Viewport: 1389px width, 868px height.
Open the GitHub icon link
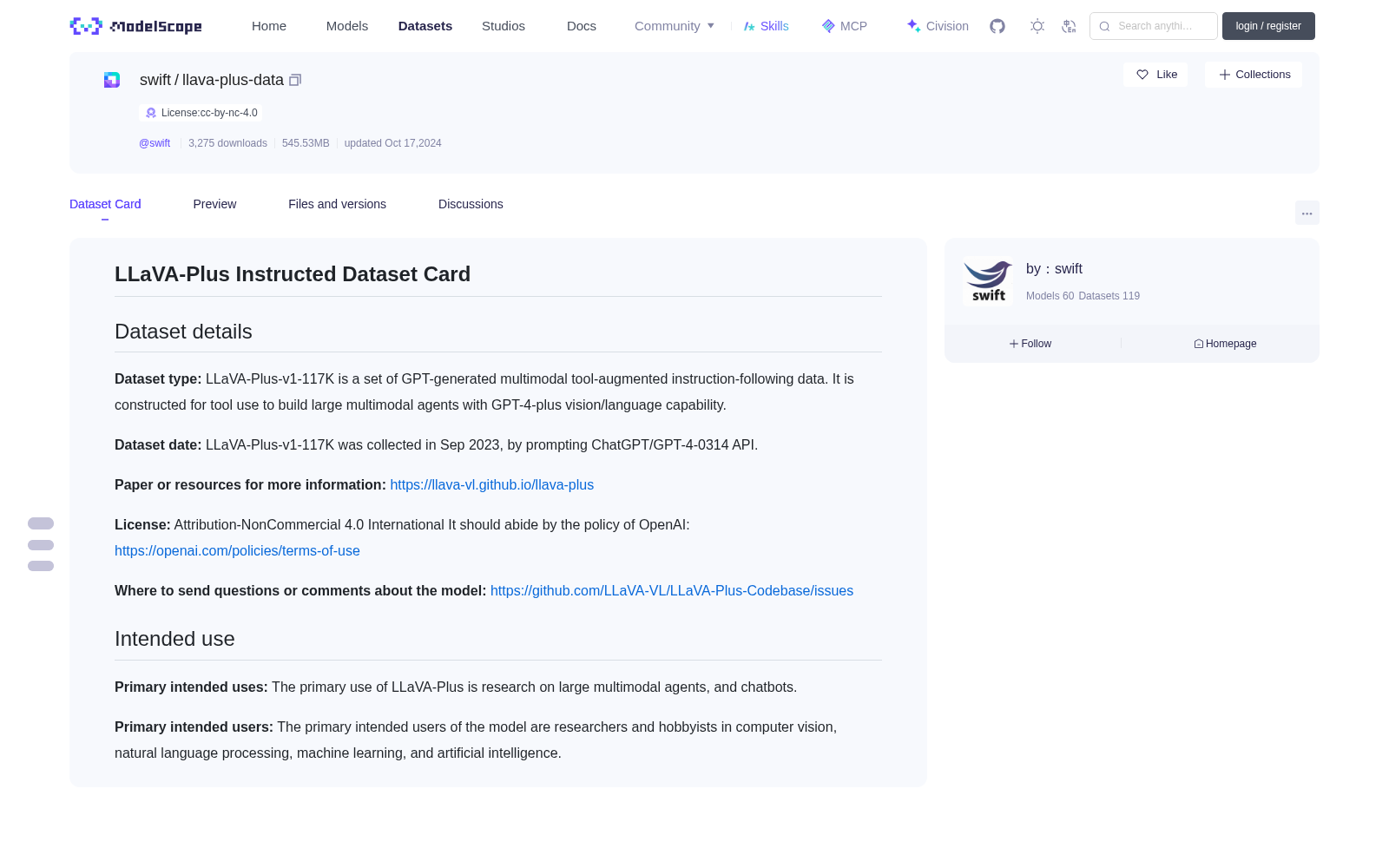pyautogui.click(x=997, y=26)
